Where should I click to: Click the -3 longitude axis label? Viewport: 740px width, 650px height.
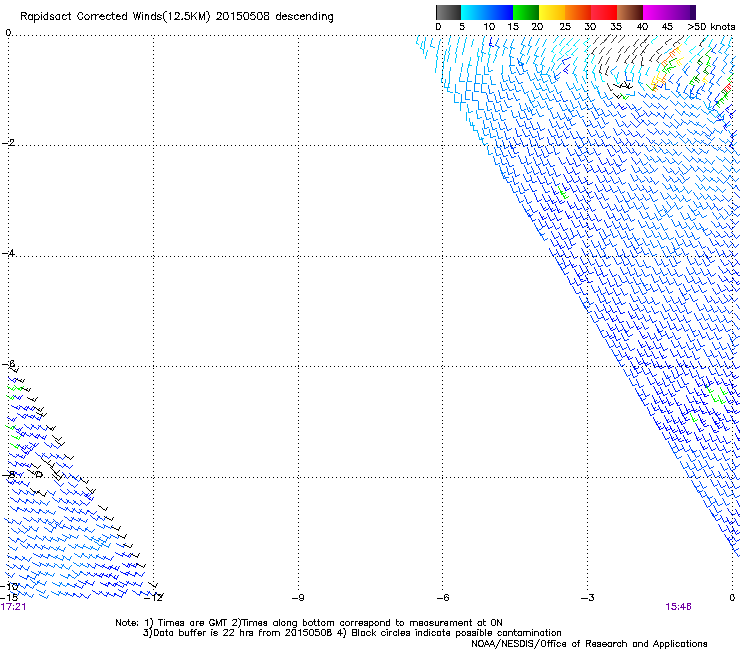[587, 598]
